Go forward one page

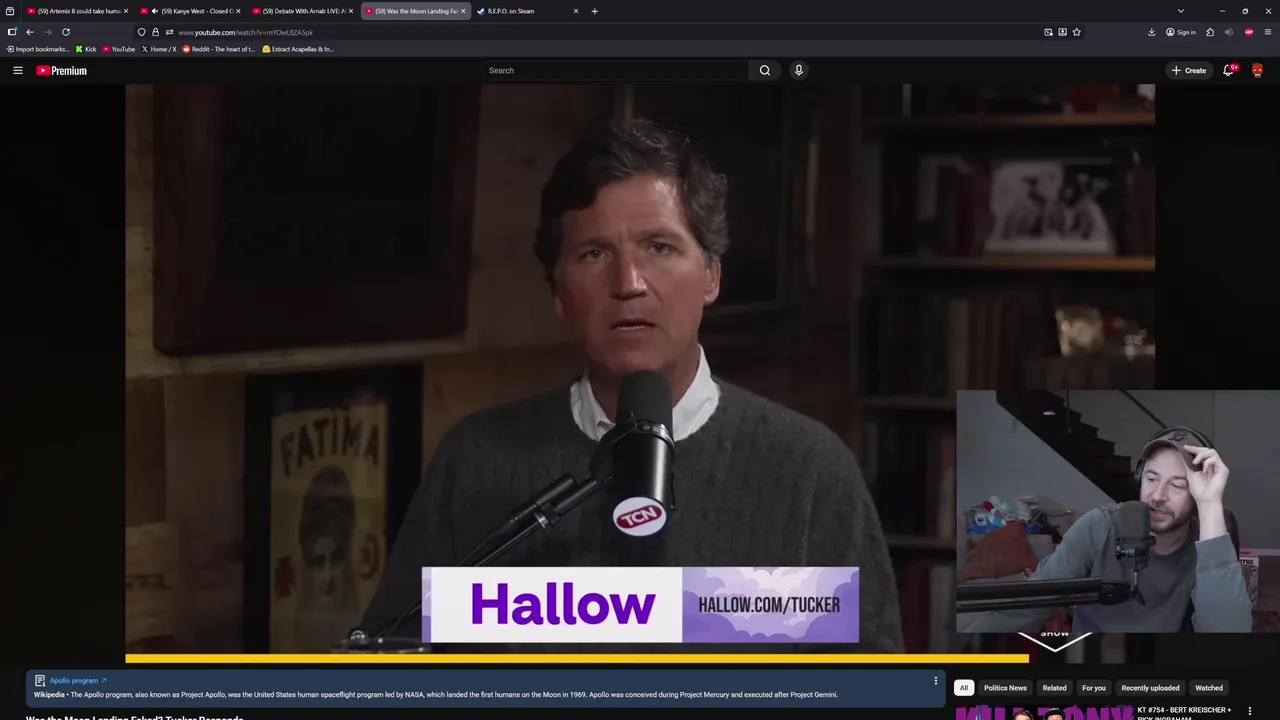click(x=47, y=32)
